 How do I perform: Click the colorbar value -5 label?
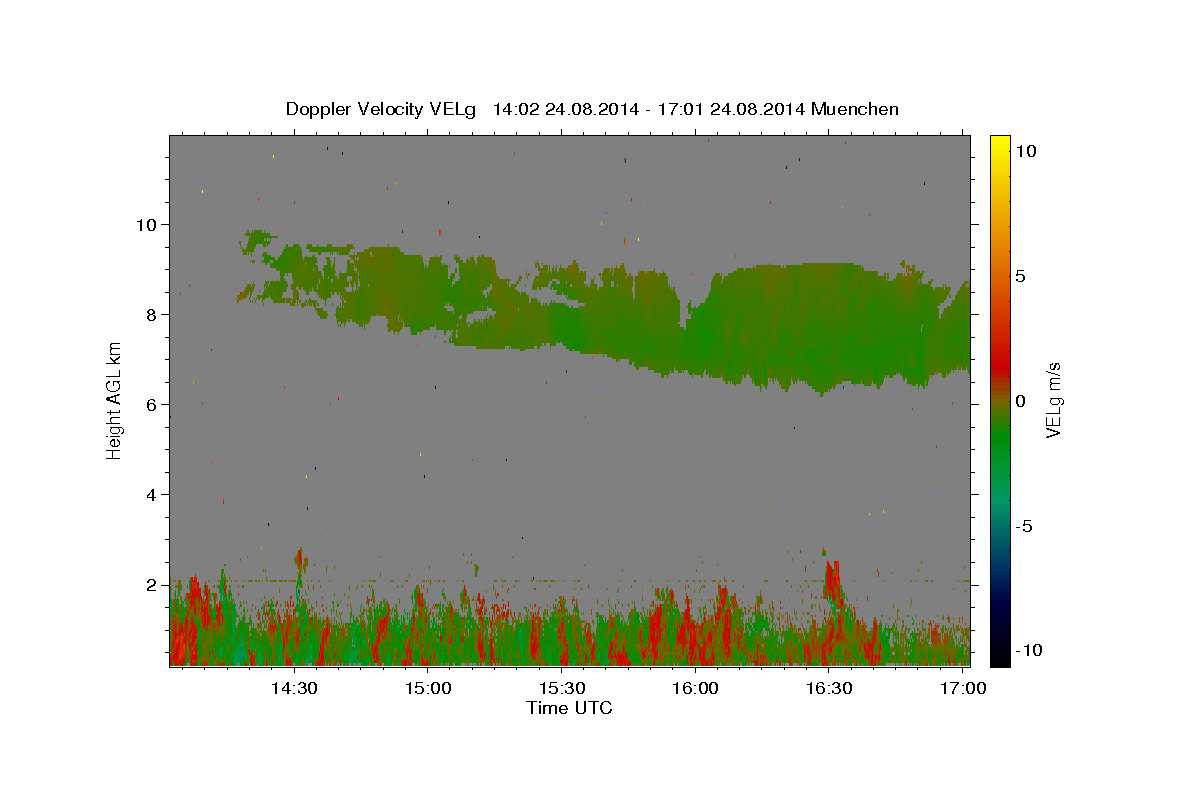click(x=1024, y=526)
